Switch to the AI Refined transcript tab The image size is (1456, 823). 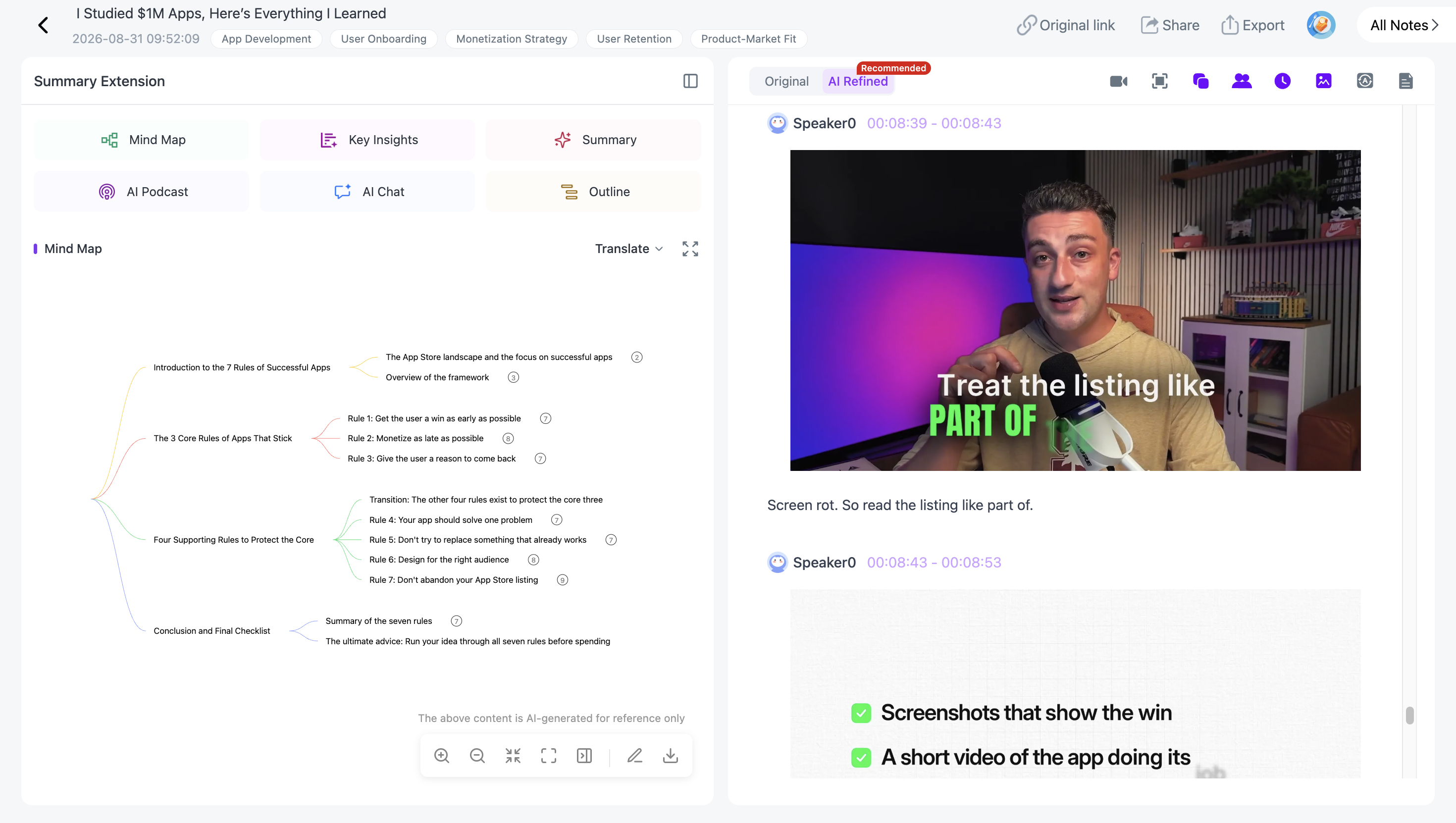point(858,81)
